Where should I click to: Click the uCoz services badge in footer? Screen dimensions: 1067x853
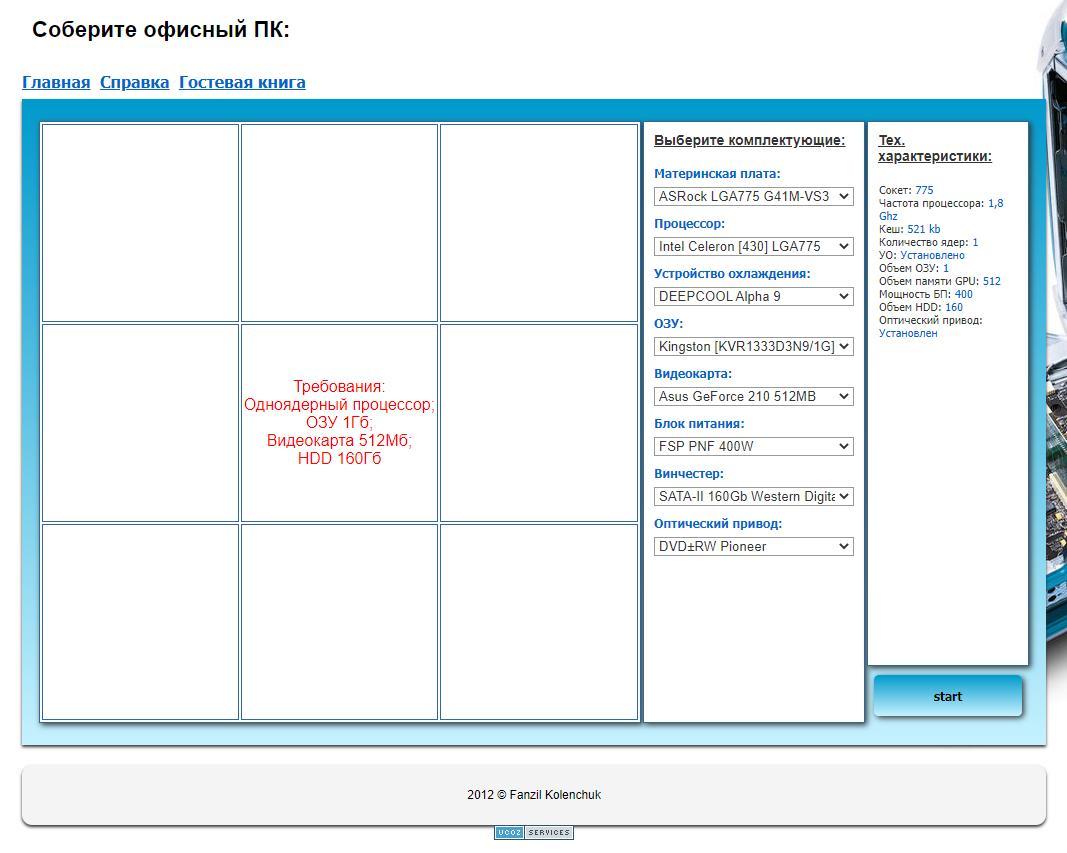point(534,832)
